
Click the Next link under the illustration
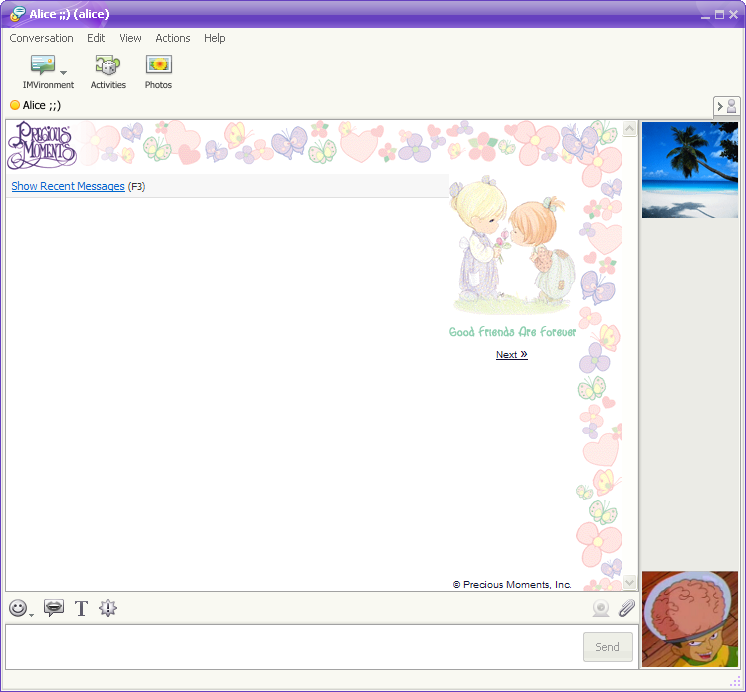[511, 355]
